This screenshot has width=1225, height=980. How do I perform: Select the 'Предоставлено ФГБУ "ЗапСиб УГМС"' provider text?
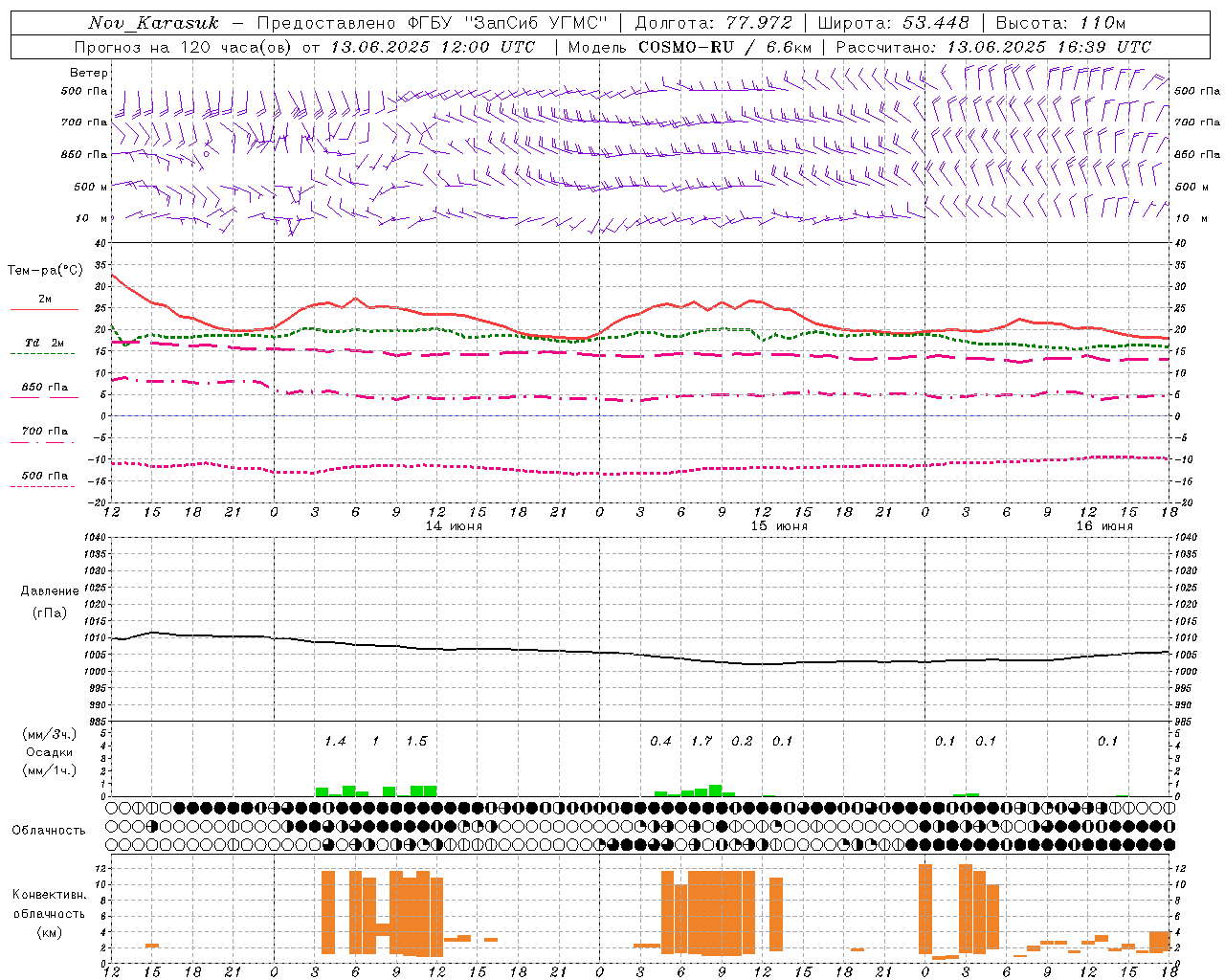point(434,23)
